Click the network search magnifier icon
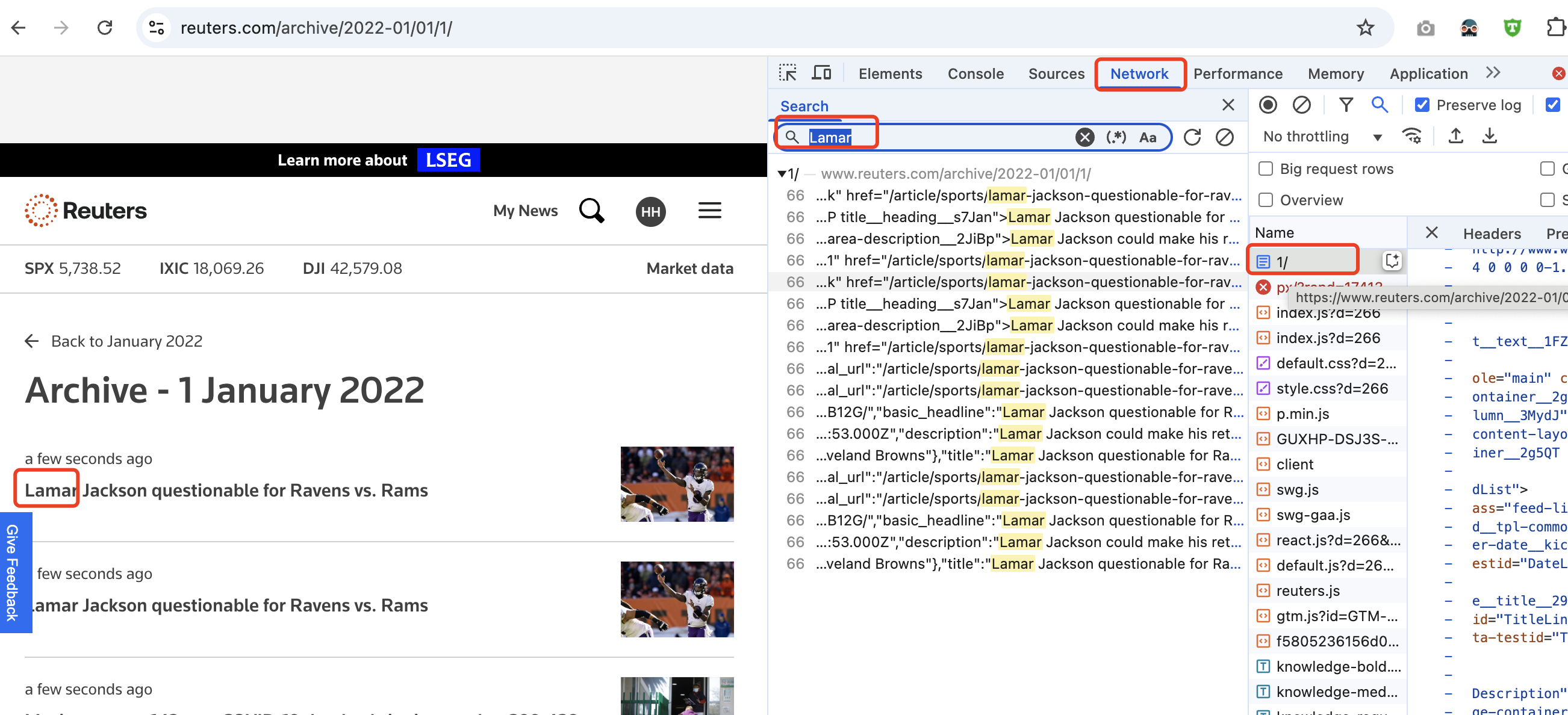This screenshot has height=715, width=1568. pyautogui.click(x=1380, y=105)
